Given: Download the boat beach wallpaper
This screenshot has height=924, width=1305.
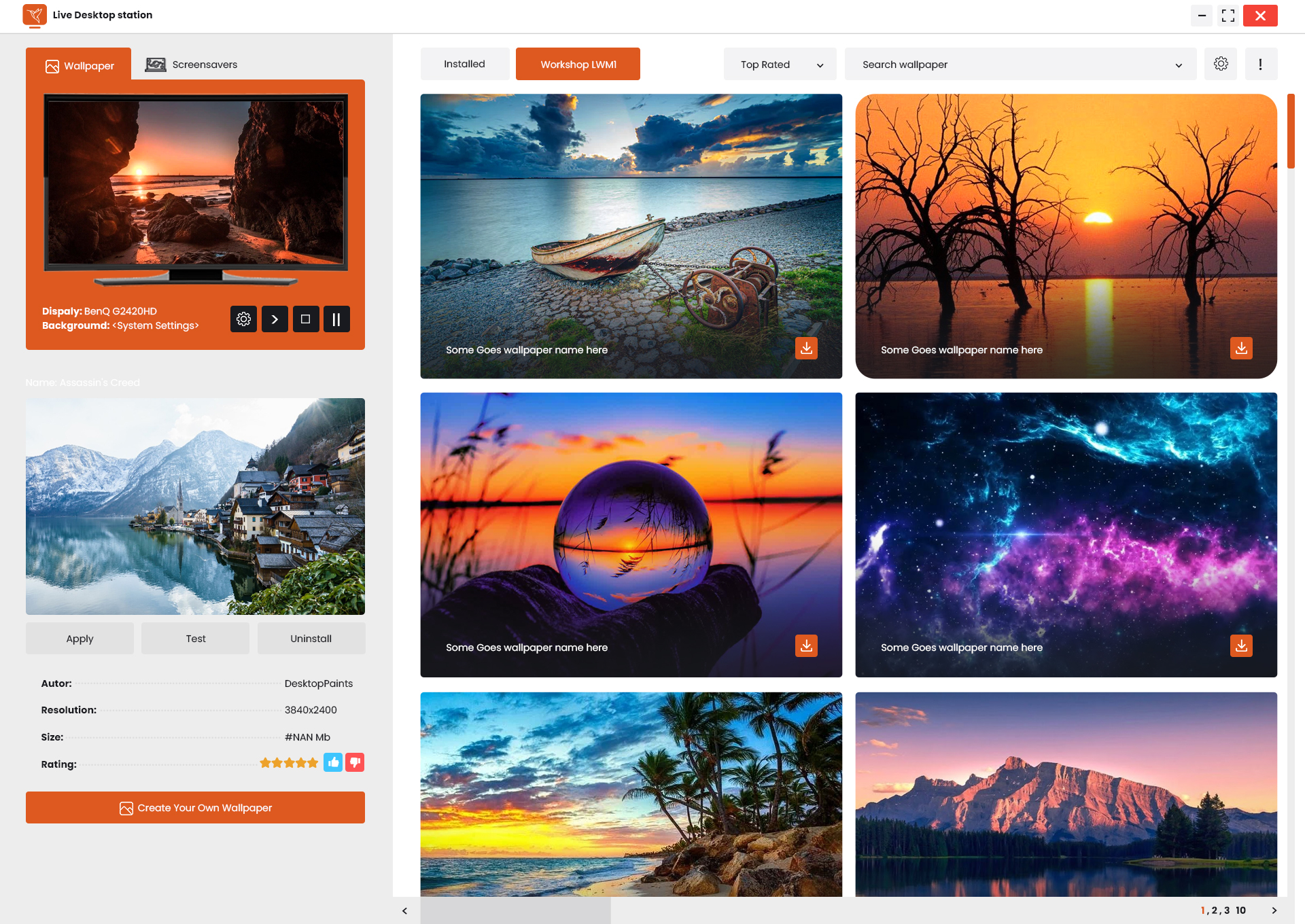Looking at the screenshot, I should pos(806,348).
